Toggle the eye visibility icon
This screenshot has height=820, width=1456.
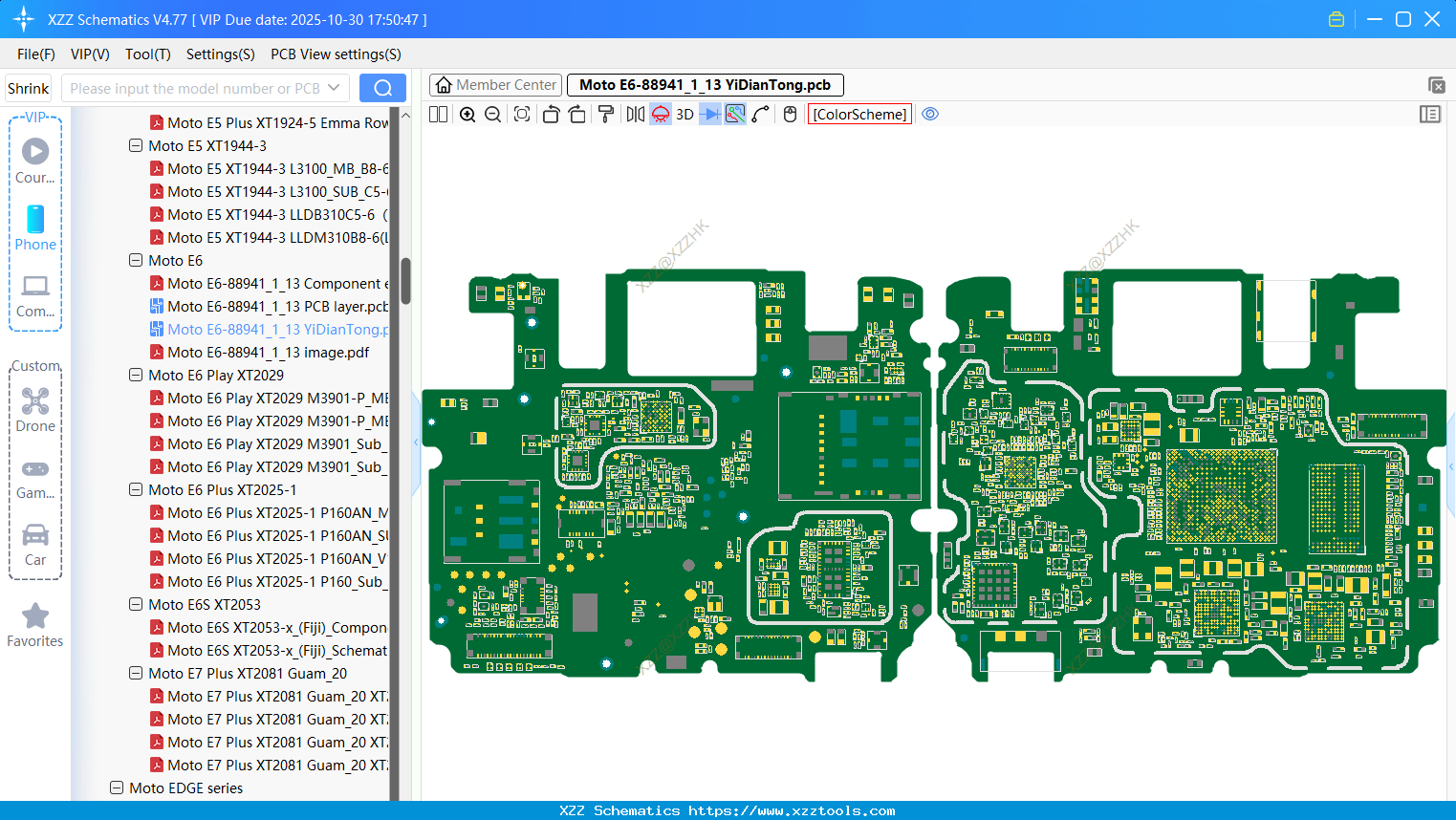[x=930, y=115]
